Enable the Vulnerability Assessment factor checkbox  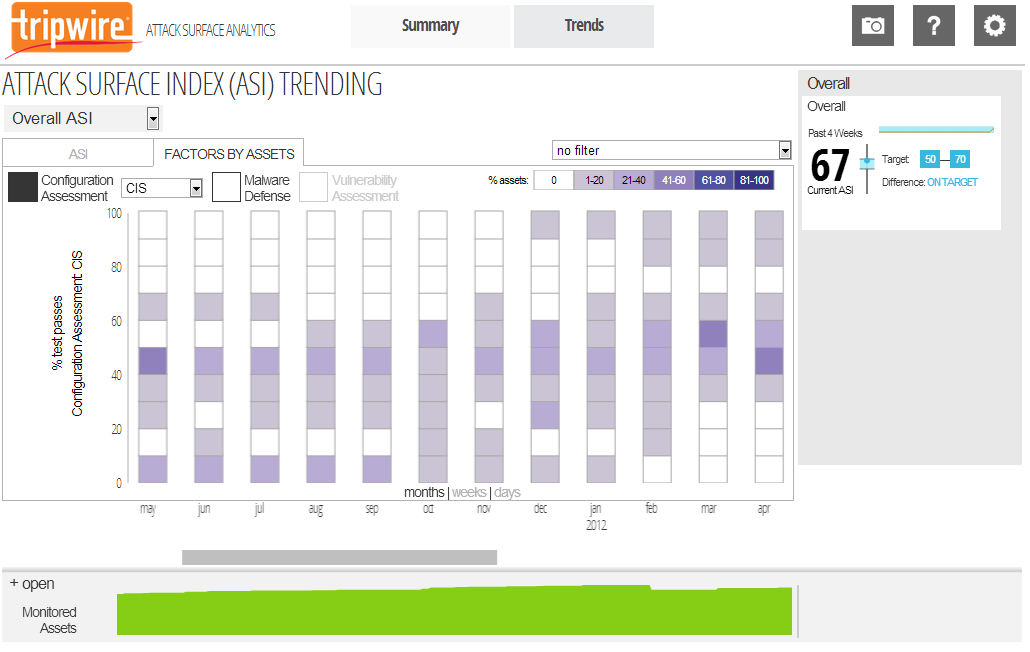[x=313, y=187]
